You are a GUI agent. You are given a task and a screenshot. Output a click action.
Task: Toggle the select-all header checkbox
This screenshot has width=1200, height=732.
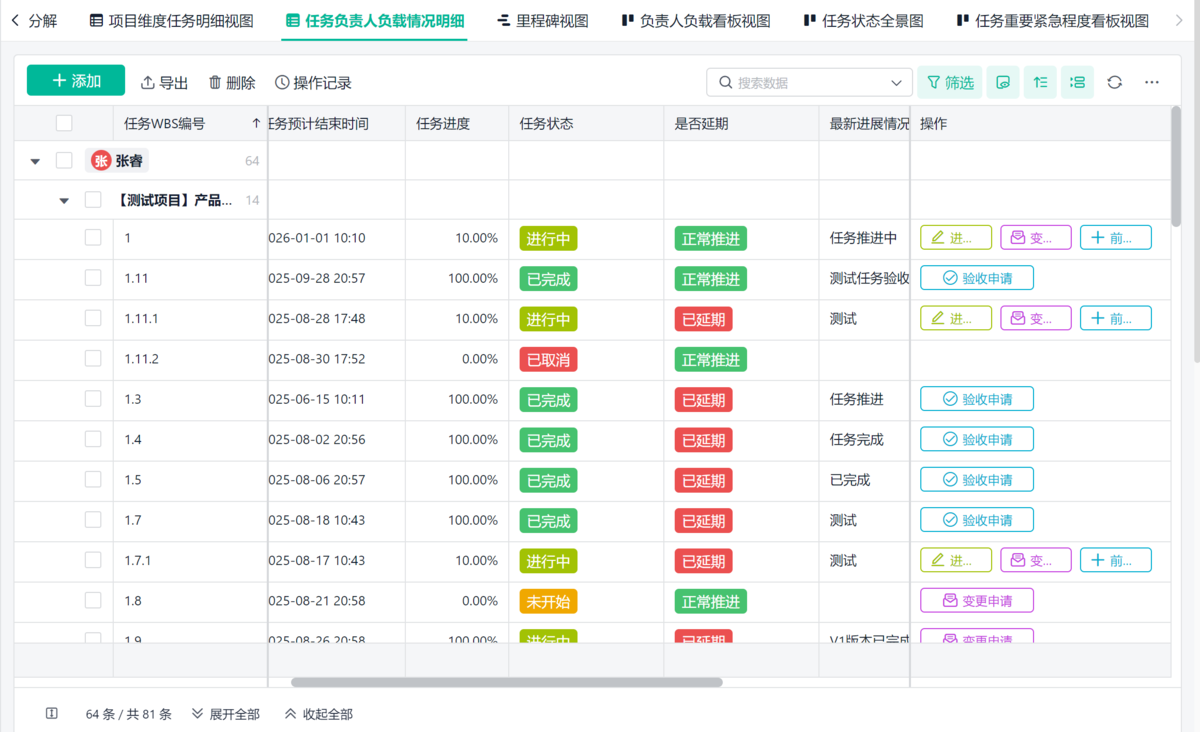[64, 124]
